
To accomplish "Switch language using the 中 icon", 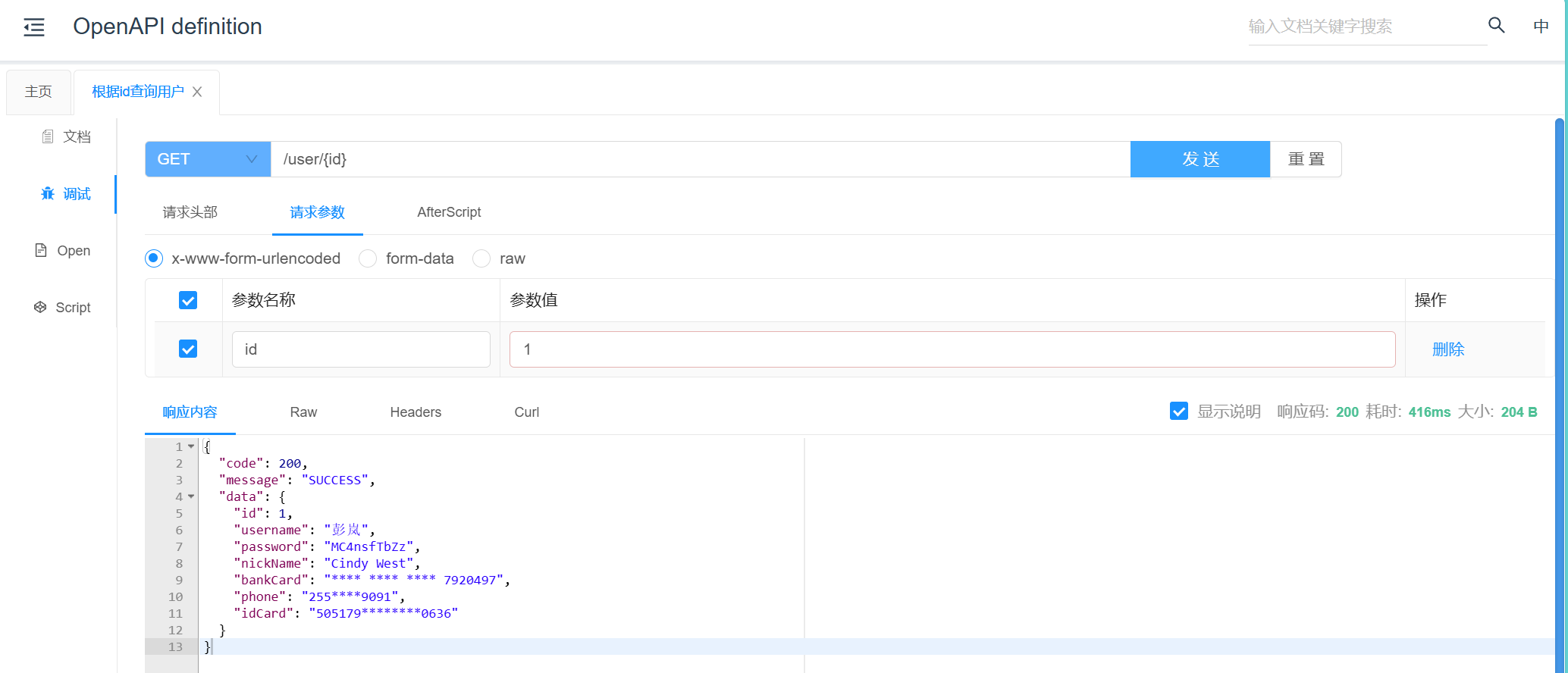I will (x=1541, y=27).
